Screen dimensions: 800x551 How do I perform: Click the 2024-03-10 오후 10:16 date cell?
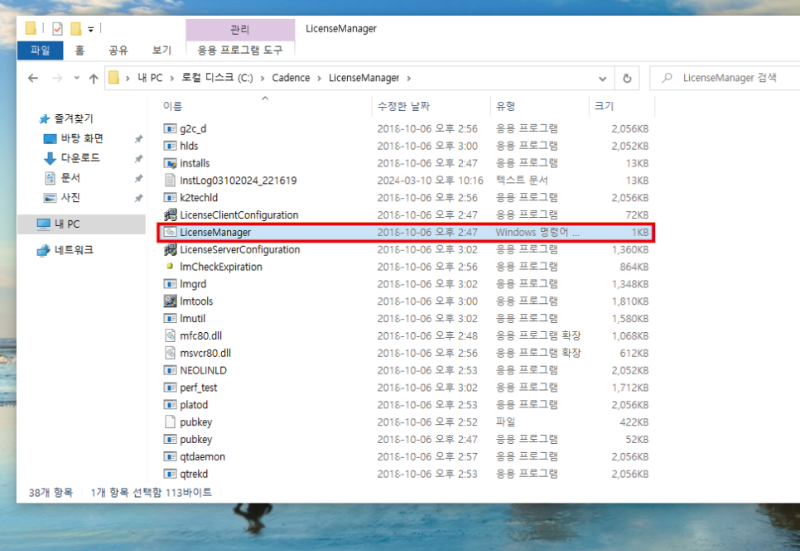click(430, 181)
